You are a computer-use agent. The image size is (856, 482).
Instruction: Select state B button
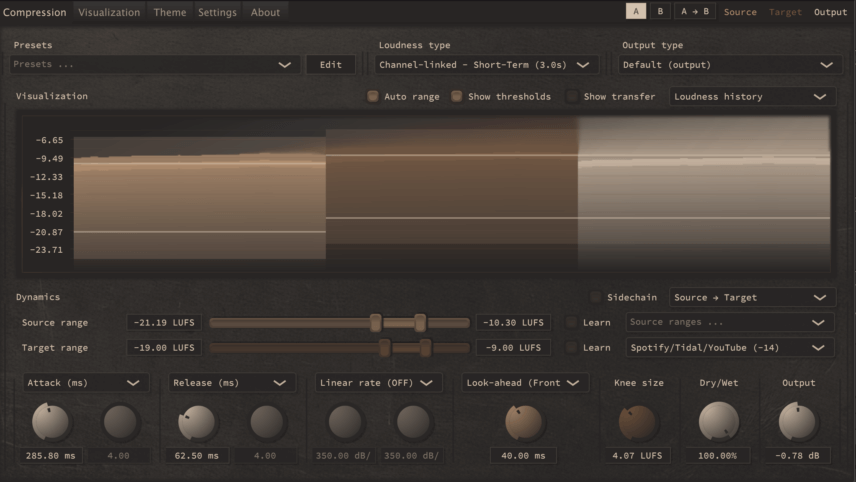pos(660,11)
